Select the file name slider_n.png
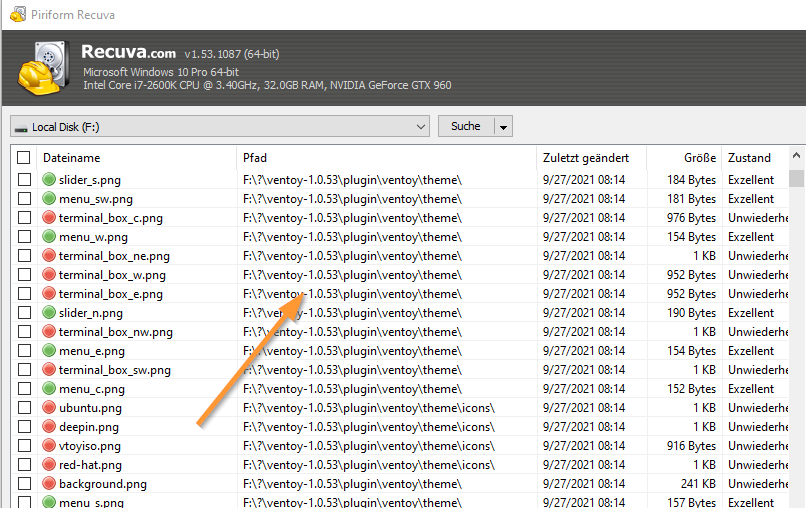Viewport: 806px width, 508px height. pos(90,313)
